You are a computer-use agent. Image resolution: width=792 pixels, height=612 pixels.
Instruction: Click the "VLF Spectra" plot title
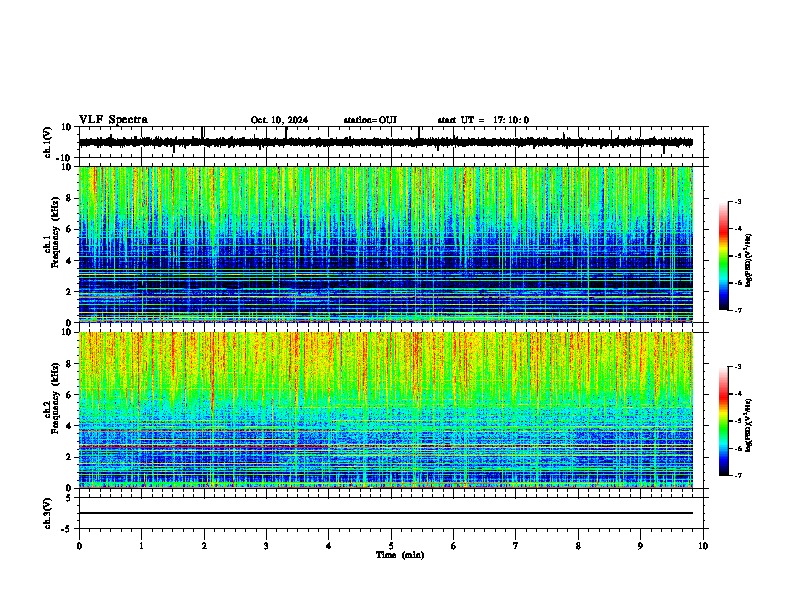coord(113,119)
